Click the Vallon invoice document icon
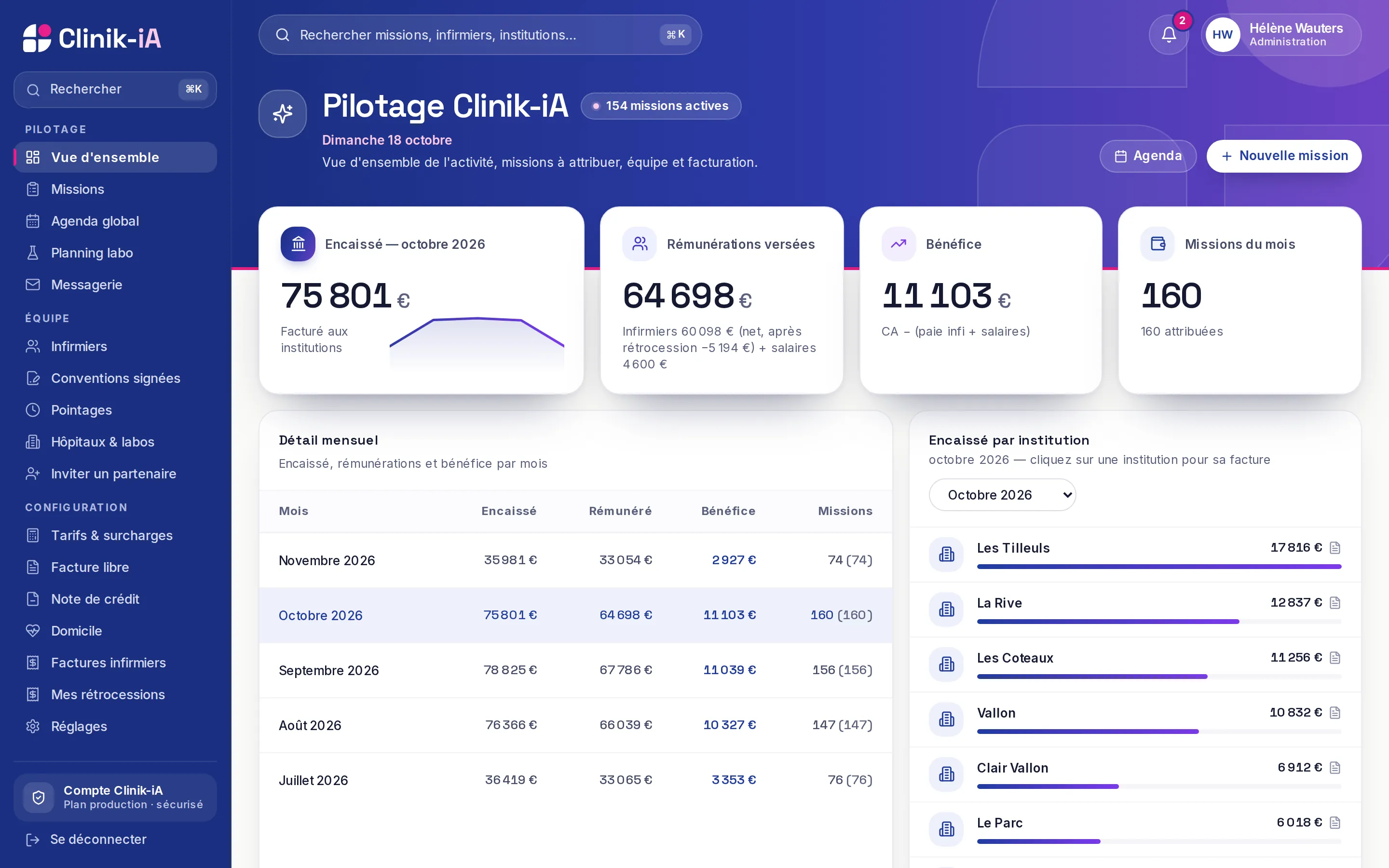1389x868 pixels. pyautogui.click(x=1335, y=712)
